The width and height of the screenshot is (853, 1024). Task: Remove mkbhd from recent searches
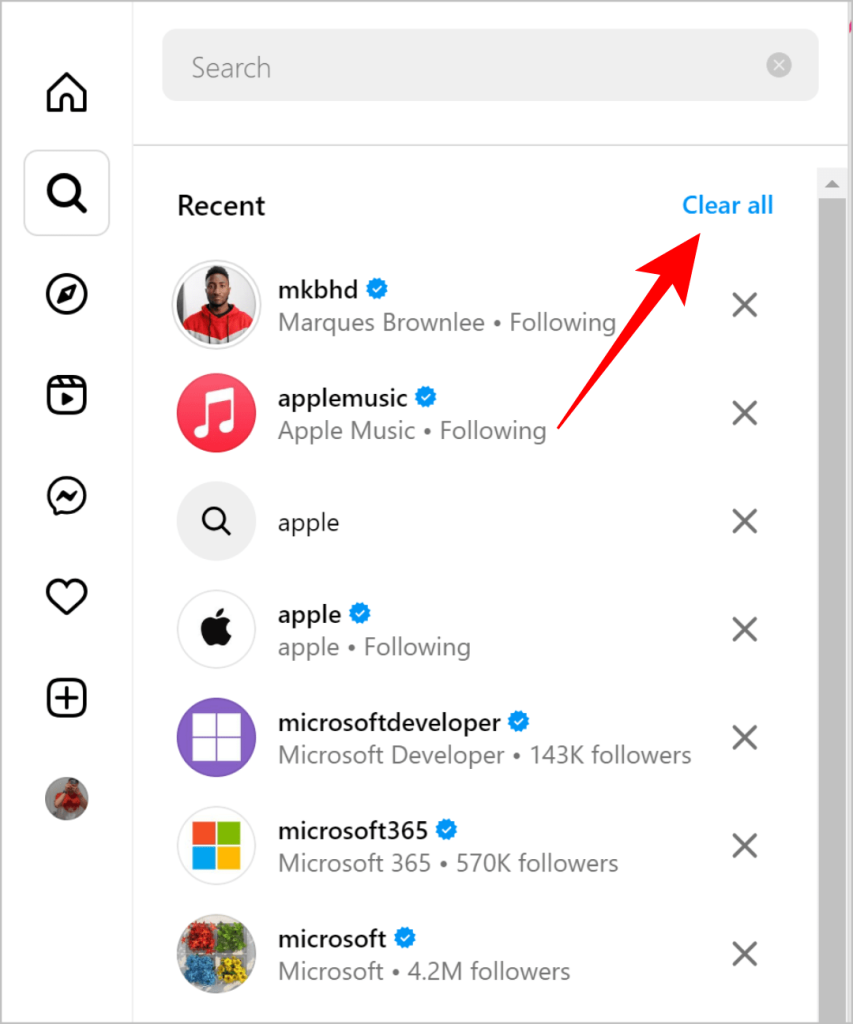[744, 305]
